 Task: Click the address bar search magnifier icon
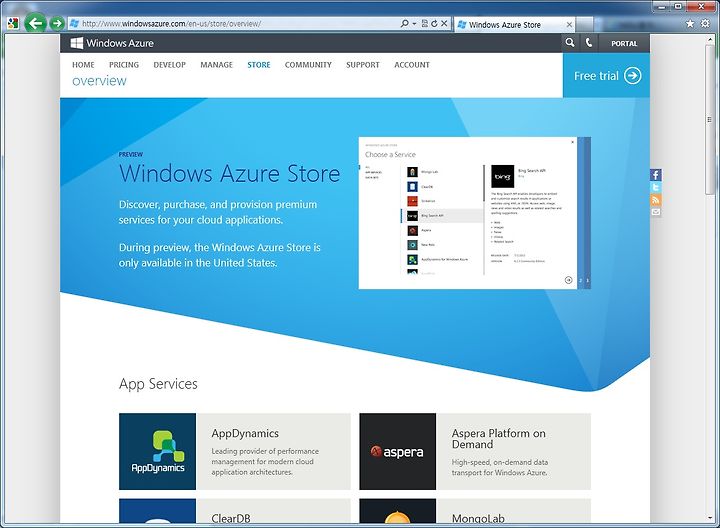(x=404, y=23)
